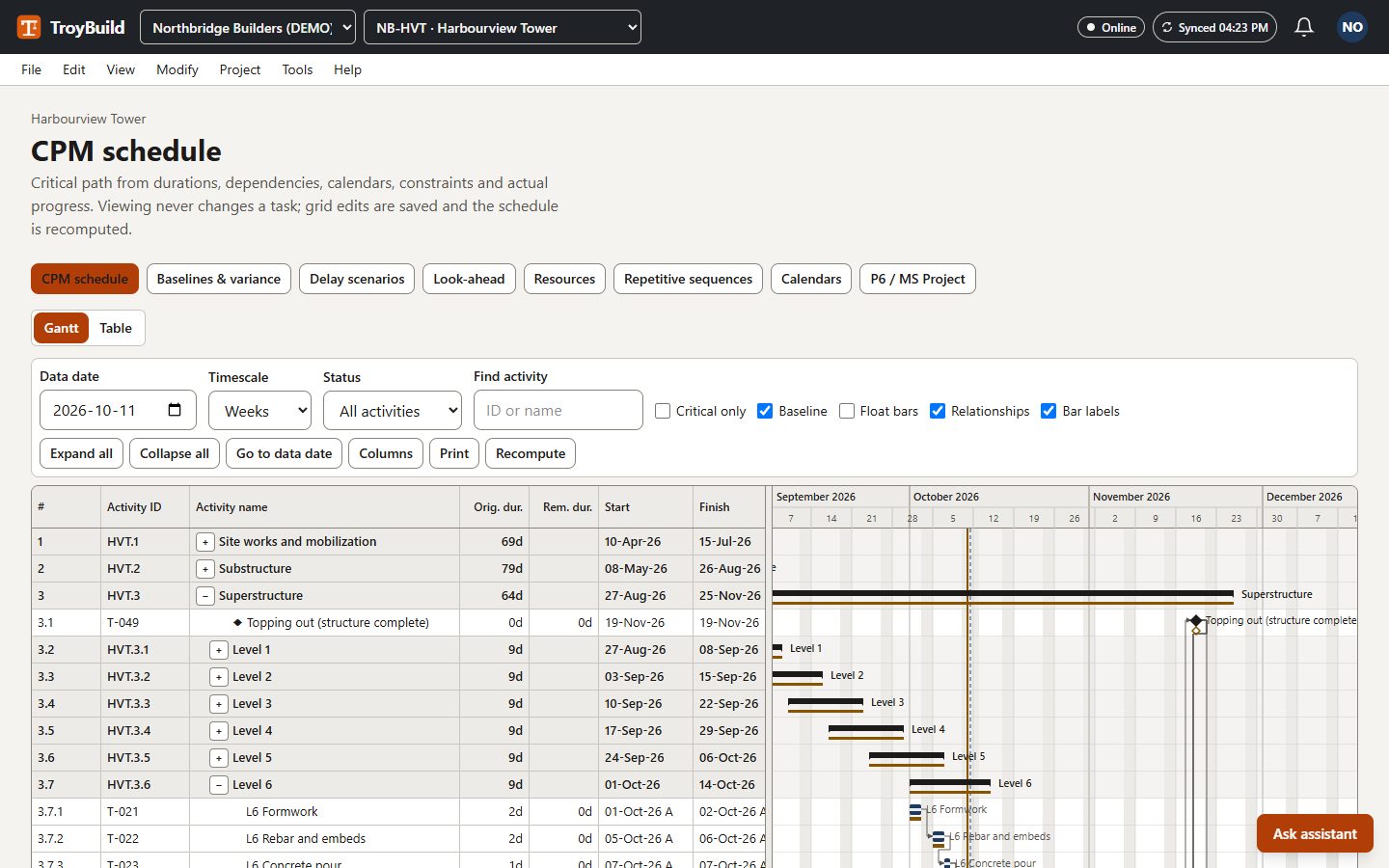Expand the Level 1 row
1389x868 pixels.
pos(219,650)
